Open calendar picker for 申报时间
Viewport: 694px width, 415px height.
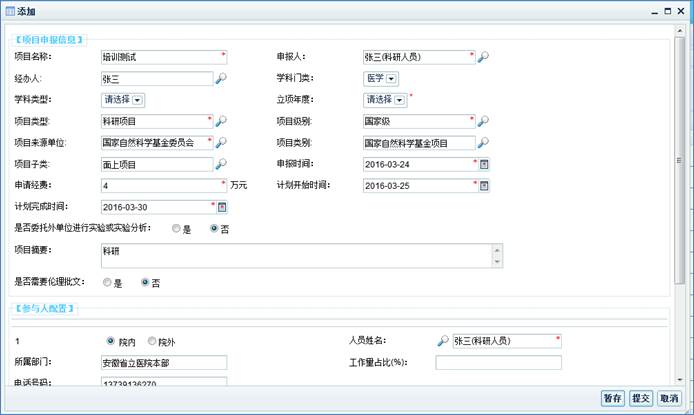(484, 164)
